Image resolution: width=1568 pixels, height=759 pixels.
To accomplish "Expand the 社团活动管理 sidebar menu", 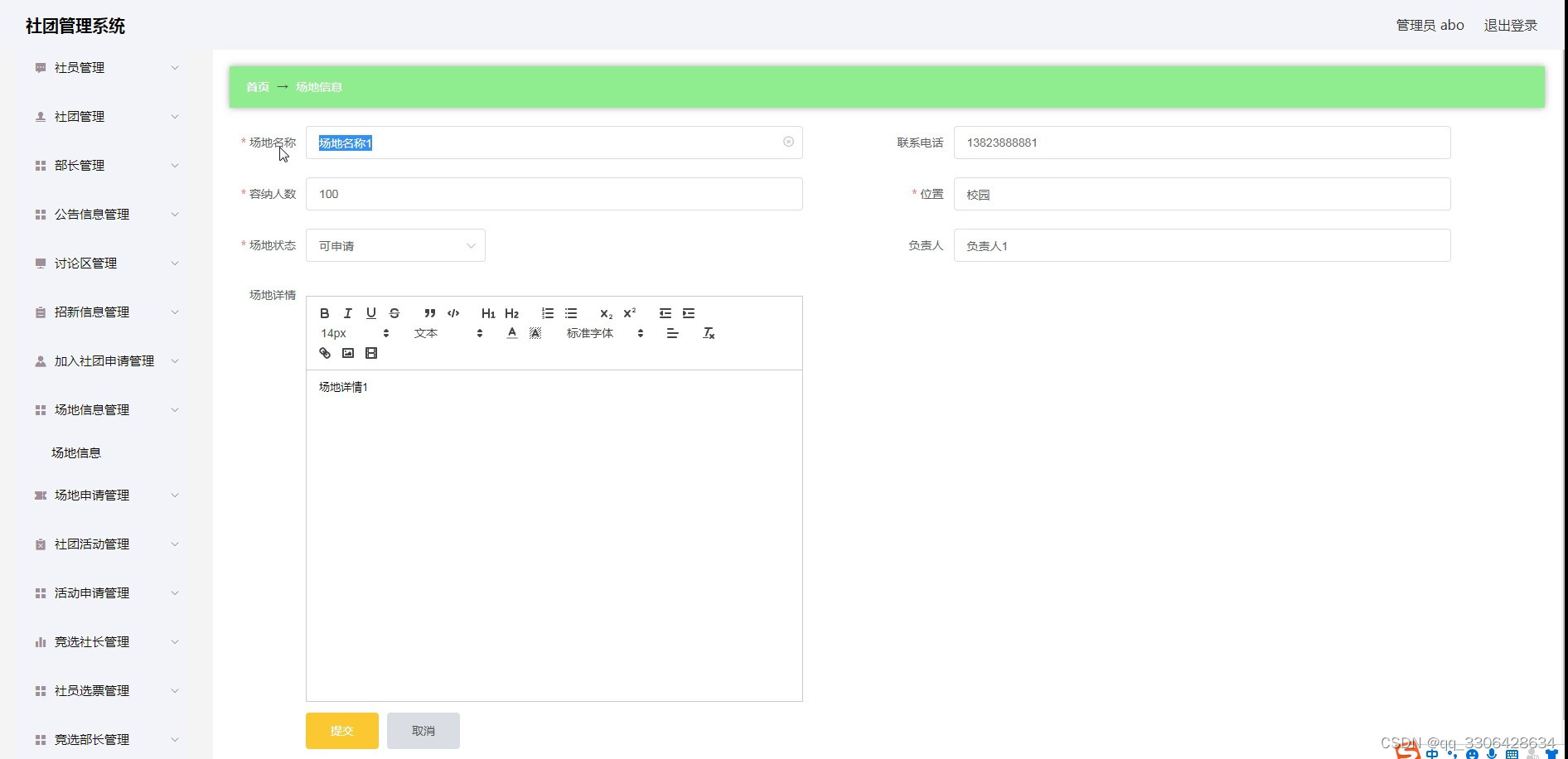I will [105, 544].
